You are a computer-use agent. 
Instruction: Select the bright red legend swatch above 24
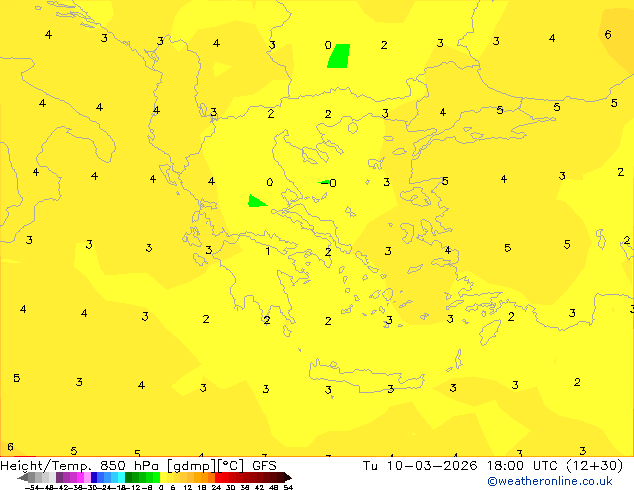click(x=218, y=478)
